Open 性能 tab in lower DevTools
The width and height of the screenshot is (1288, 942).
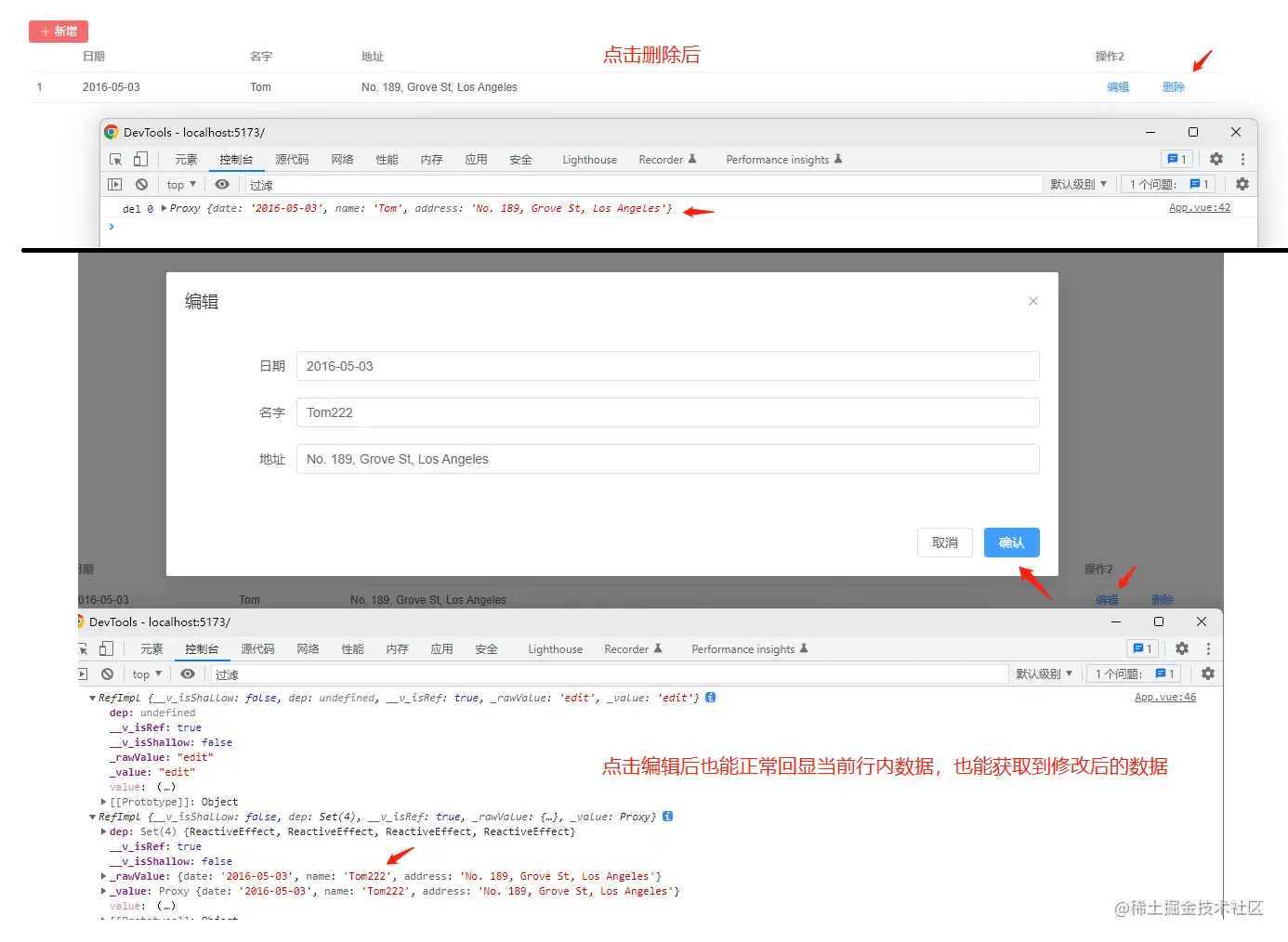point(352,649)
